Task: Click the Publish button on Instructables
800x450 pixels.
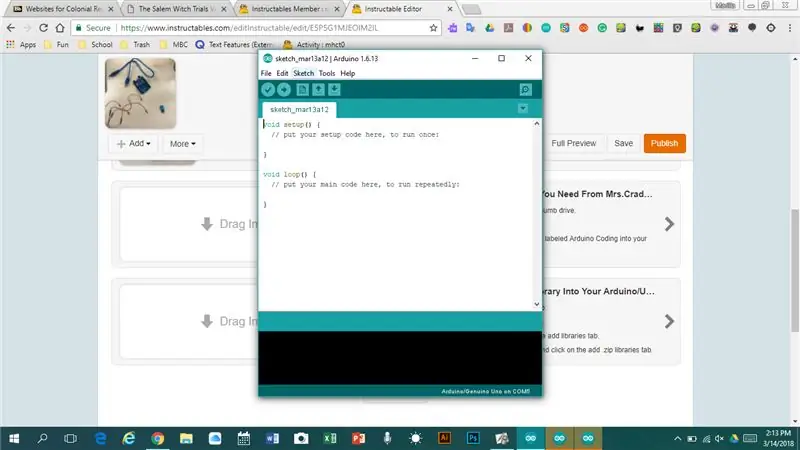Action: (x=664, y=143)
